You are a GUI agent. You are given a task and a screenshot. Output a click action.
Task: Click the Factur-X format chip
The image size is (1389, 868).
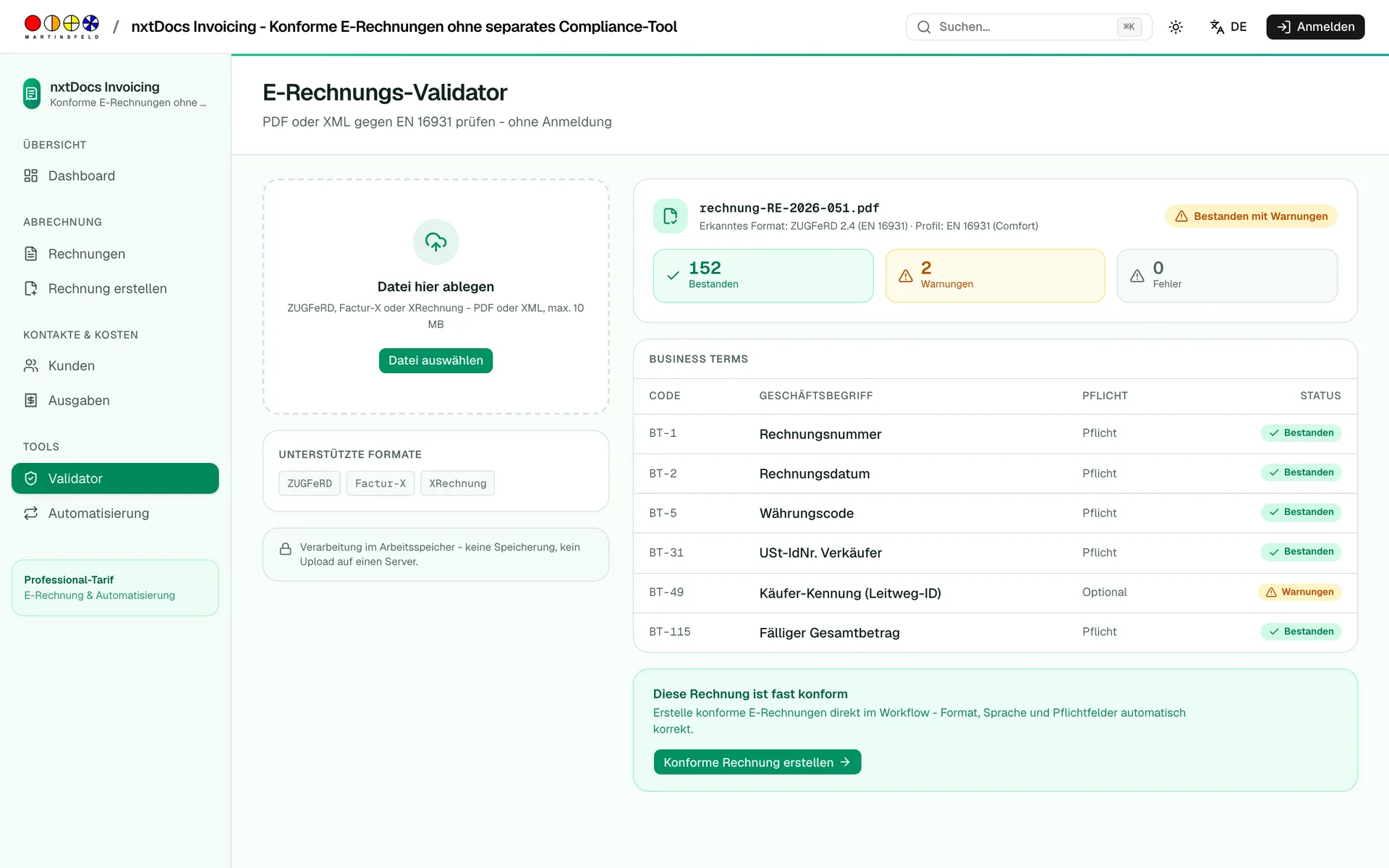coord(381,483)
